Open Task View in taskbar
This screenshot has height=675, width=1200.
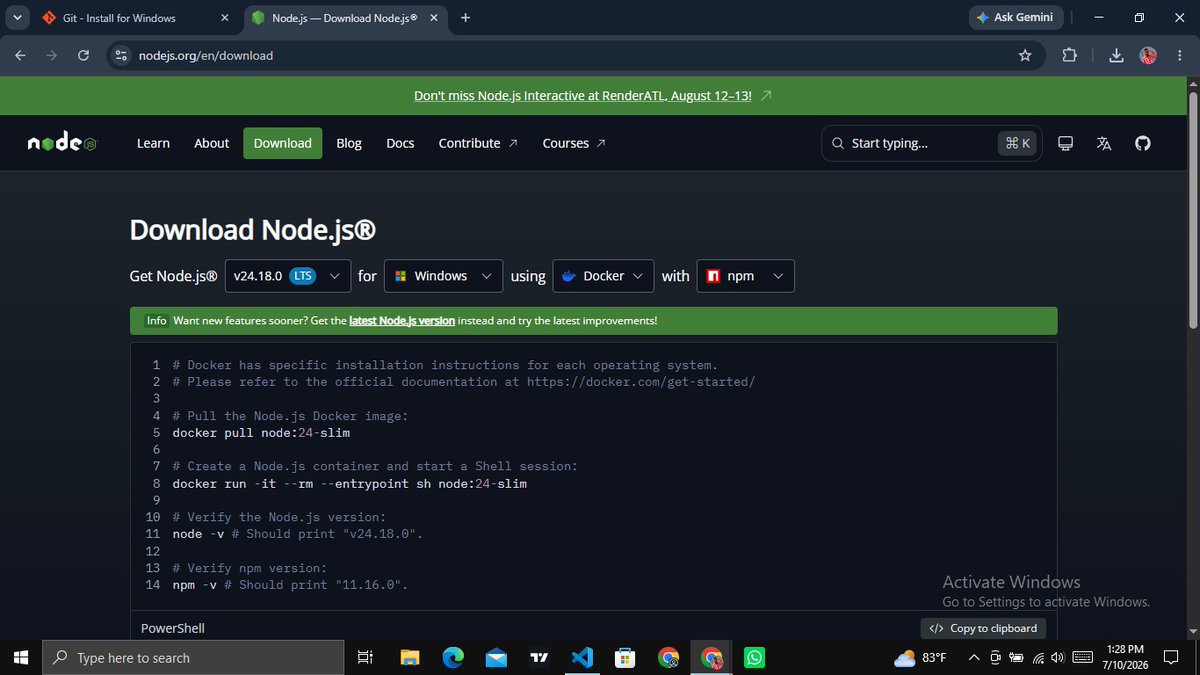[x=366, y=657]
